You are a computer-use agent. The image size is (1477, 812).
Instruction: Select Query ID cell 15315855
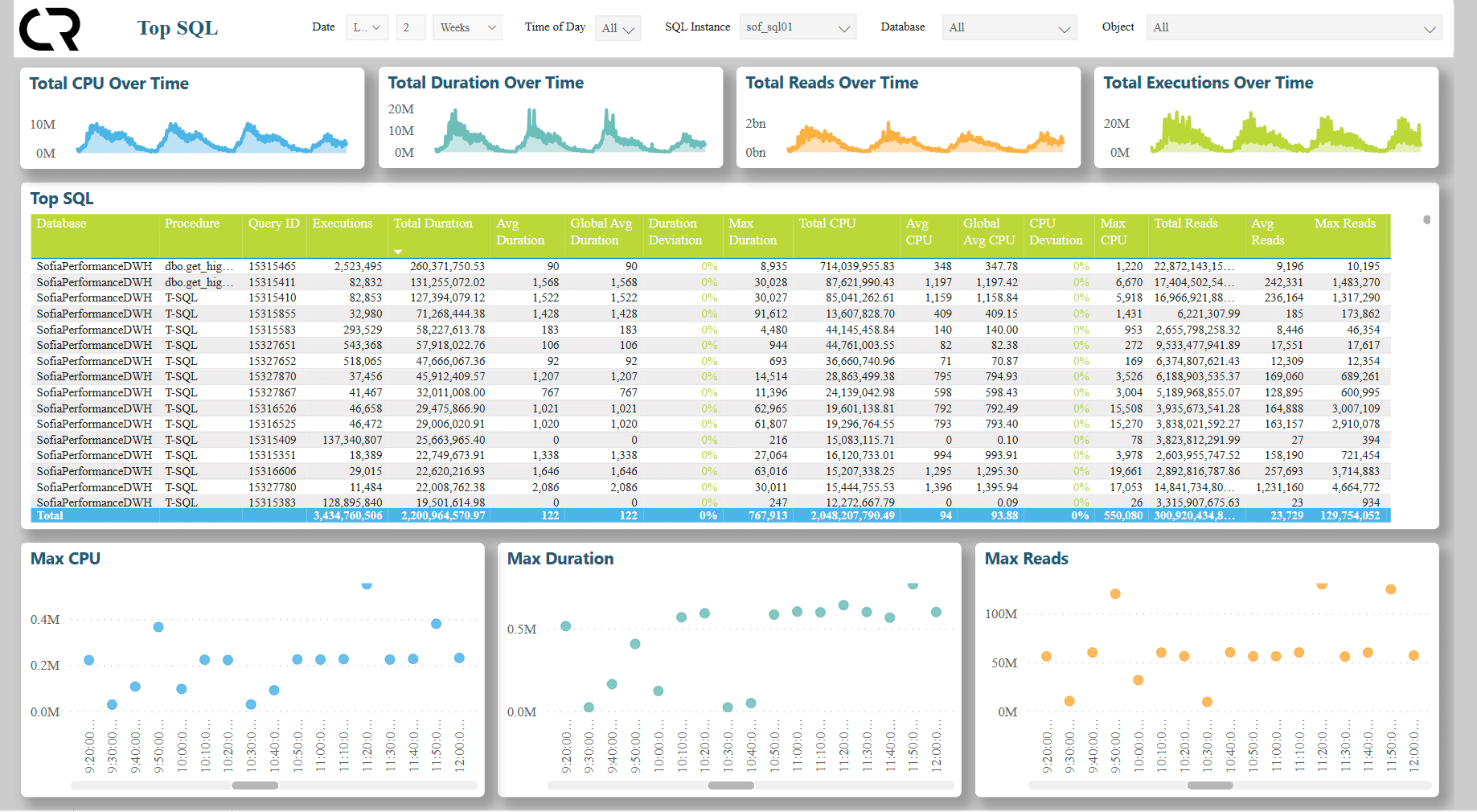point(272,314)
